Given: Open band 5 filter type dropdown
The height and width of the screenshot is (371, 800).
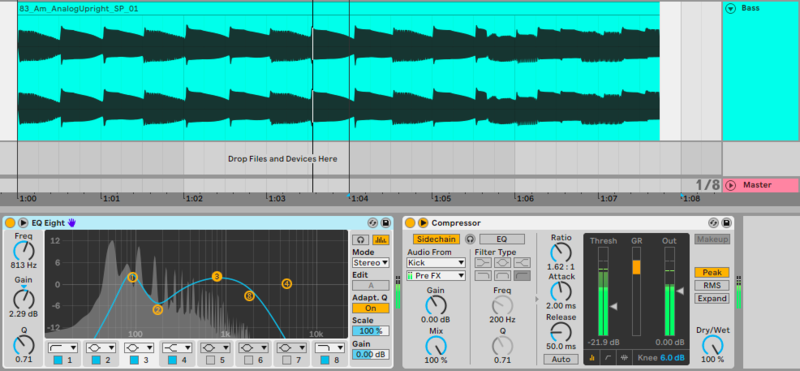Looking at the screenshot, I should tap(215, 348).
